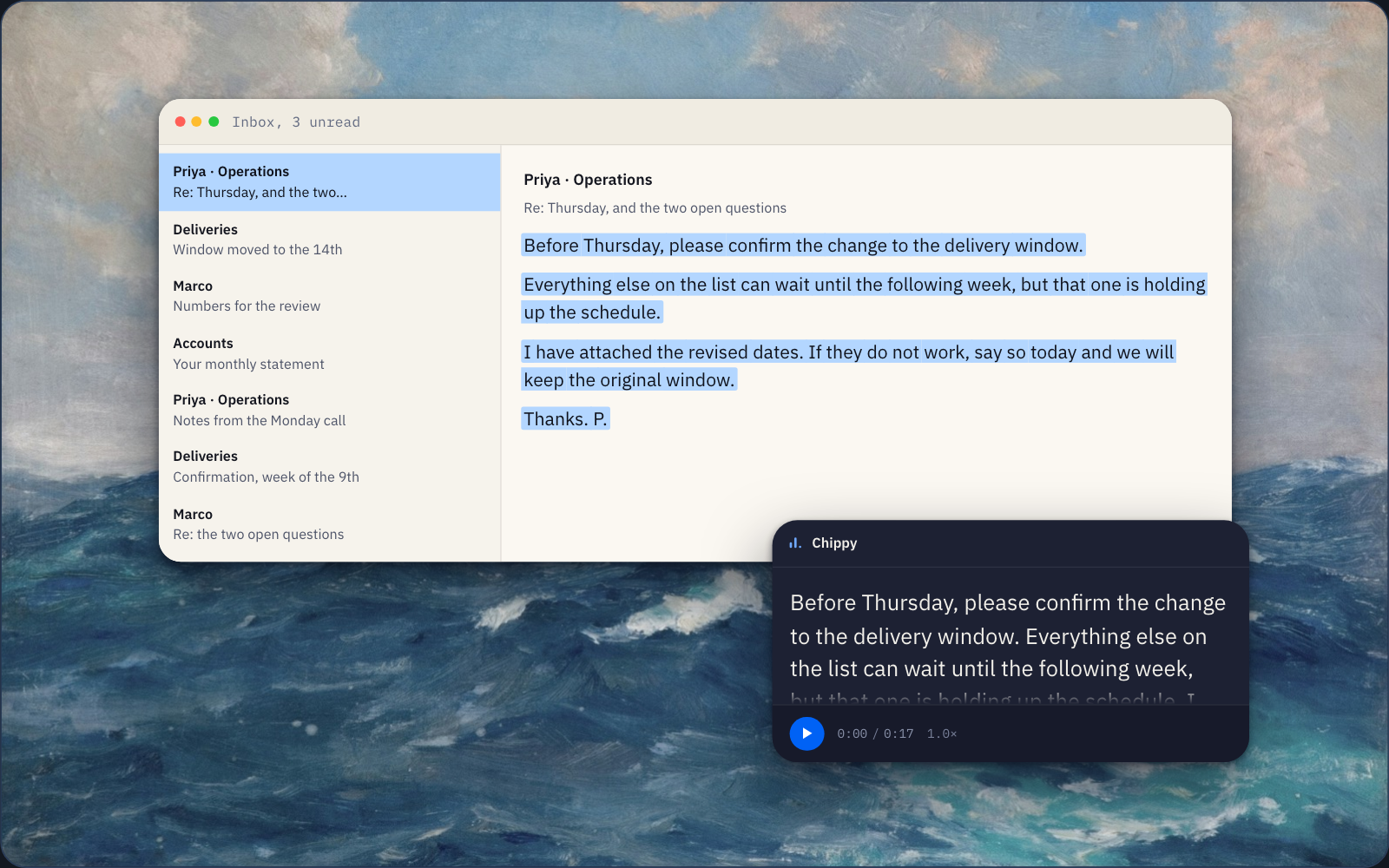Open Deliveries 'Window moved to the 14th'
This screenshot has width=1389, height=868.
click(330, 240)
